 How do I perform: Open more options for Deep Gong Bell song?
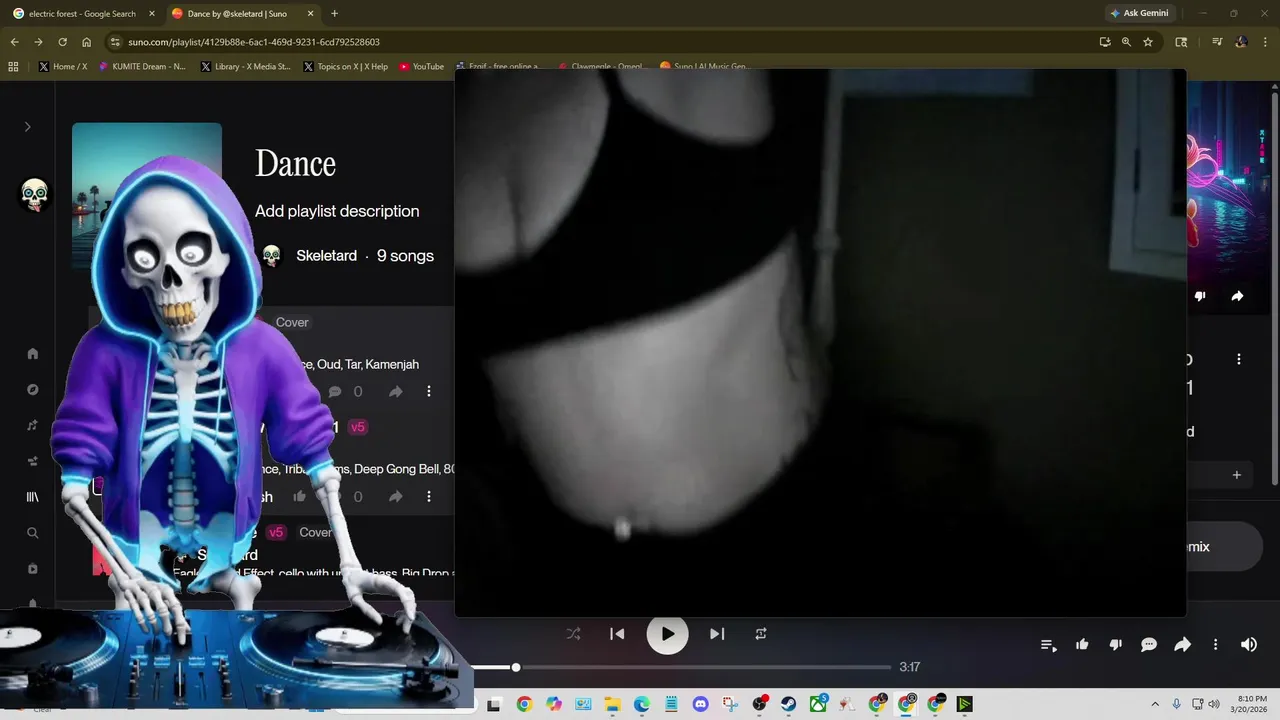[x=429, y=496]
